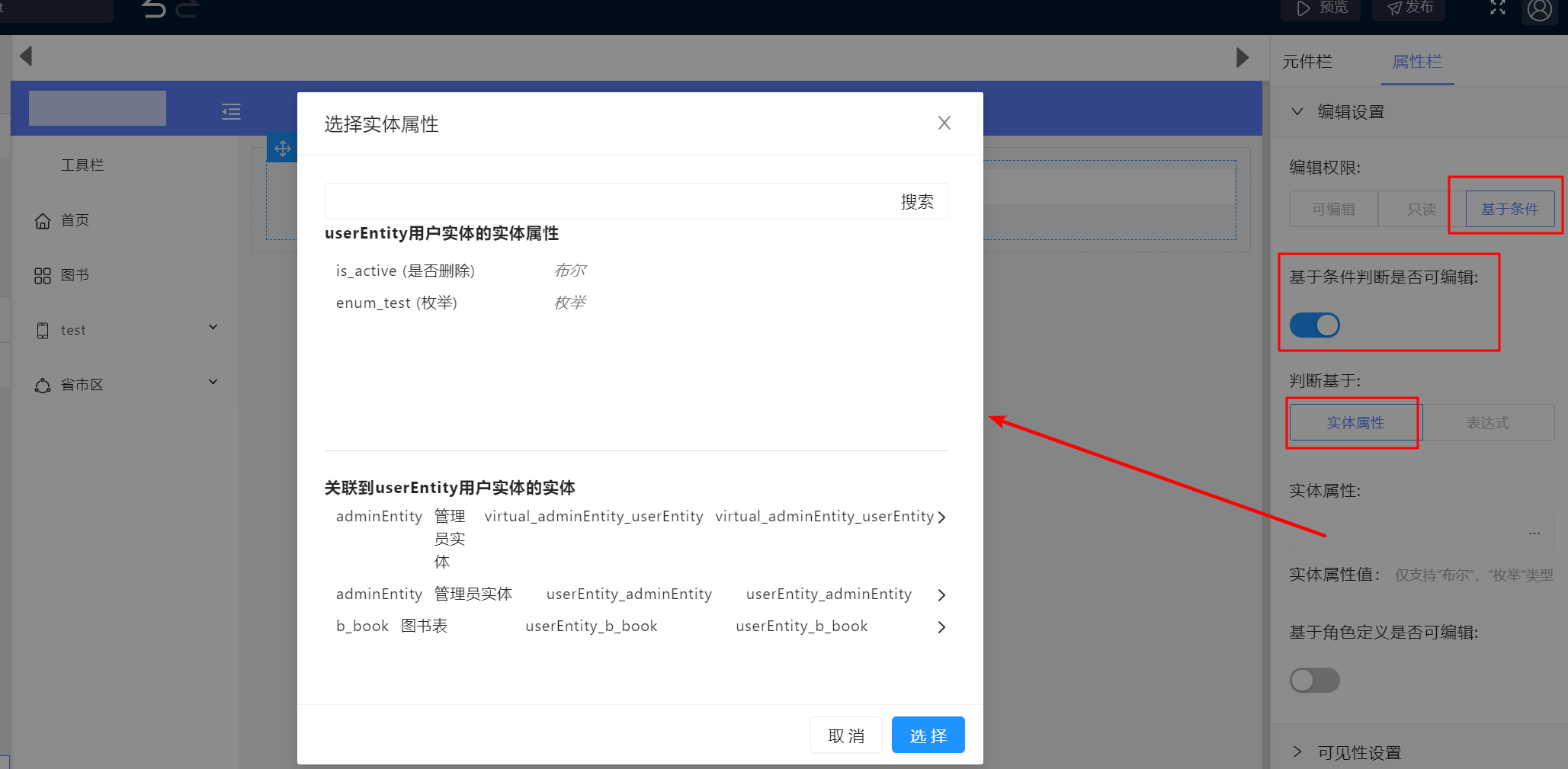Click the left page arrow icon

[26, 56]
